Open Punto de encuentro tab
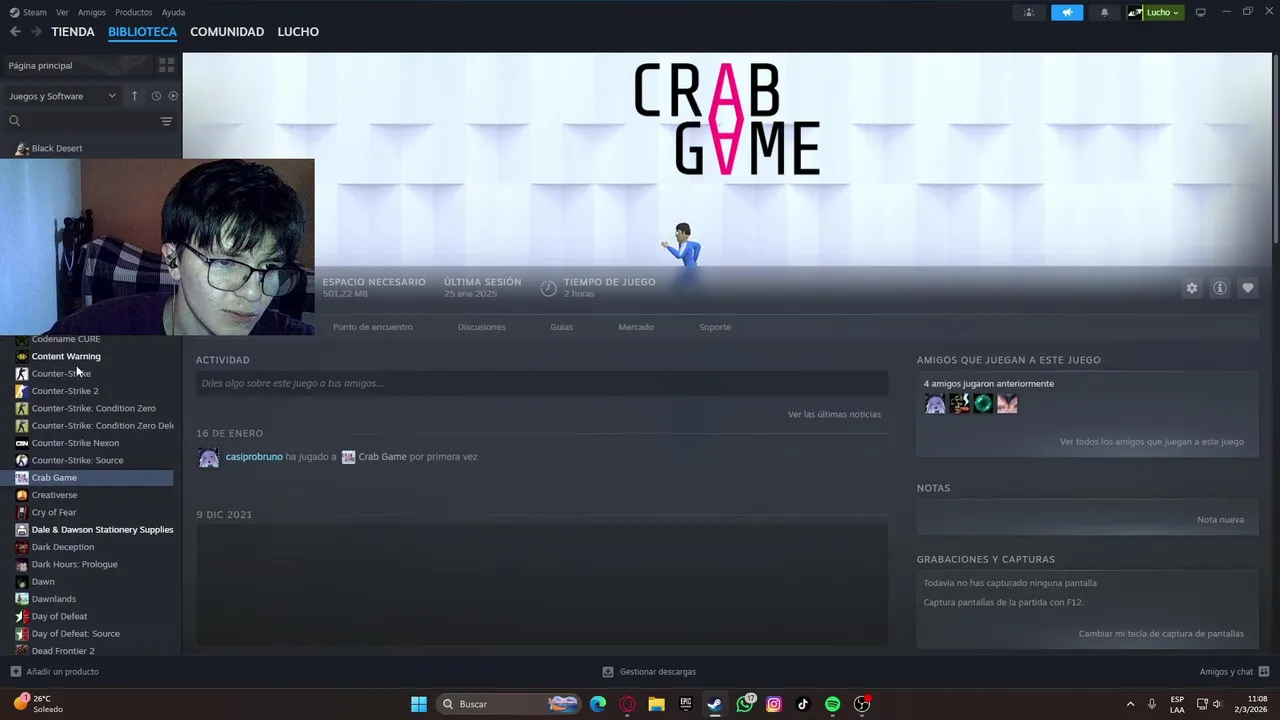This screenshot has width=1280, height=720. [373, 327]
